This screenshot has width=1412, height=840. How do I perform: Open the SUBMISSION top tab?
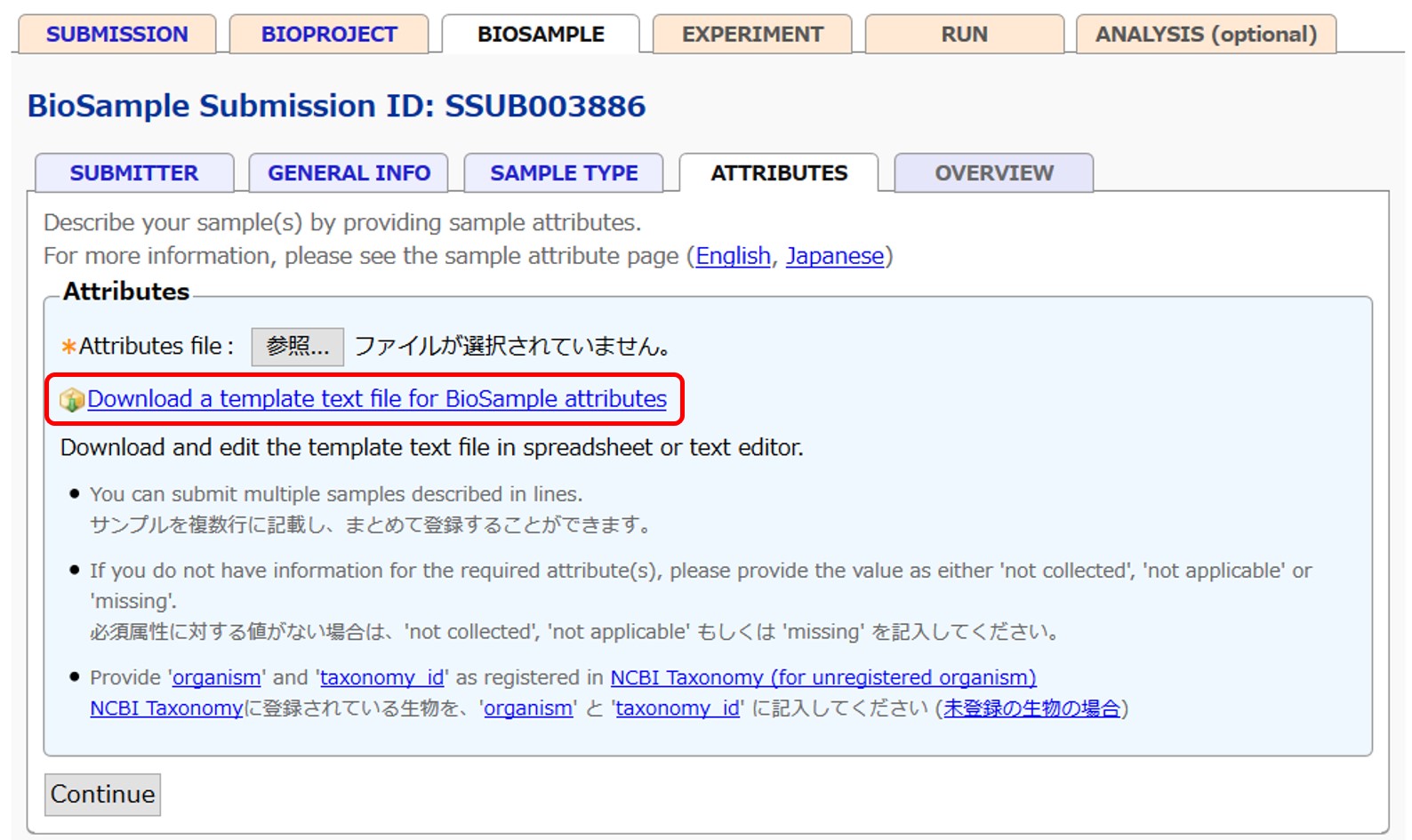coord(116,35)
